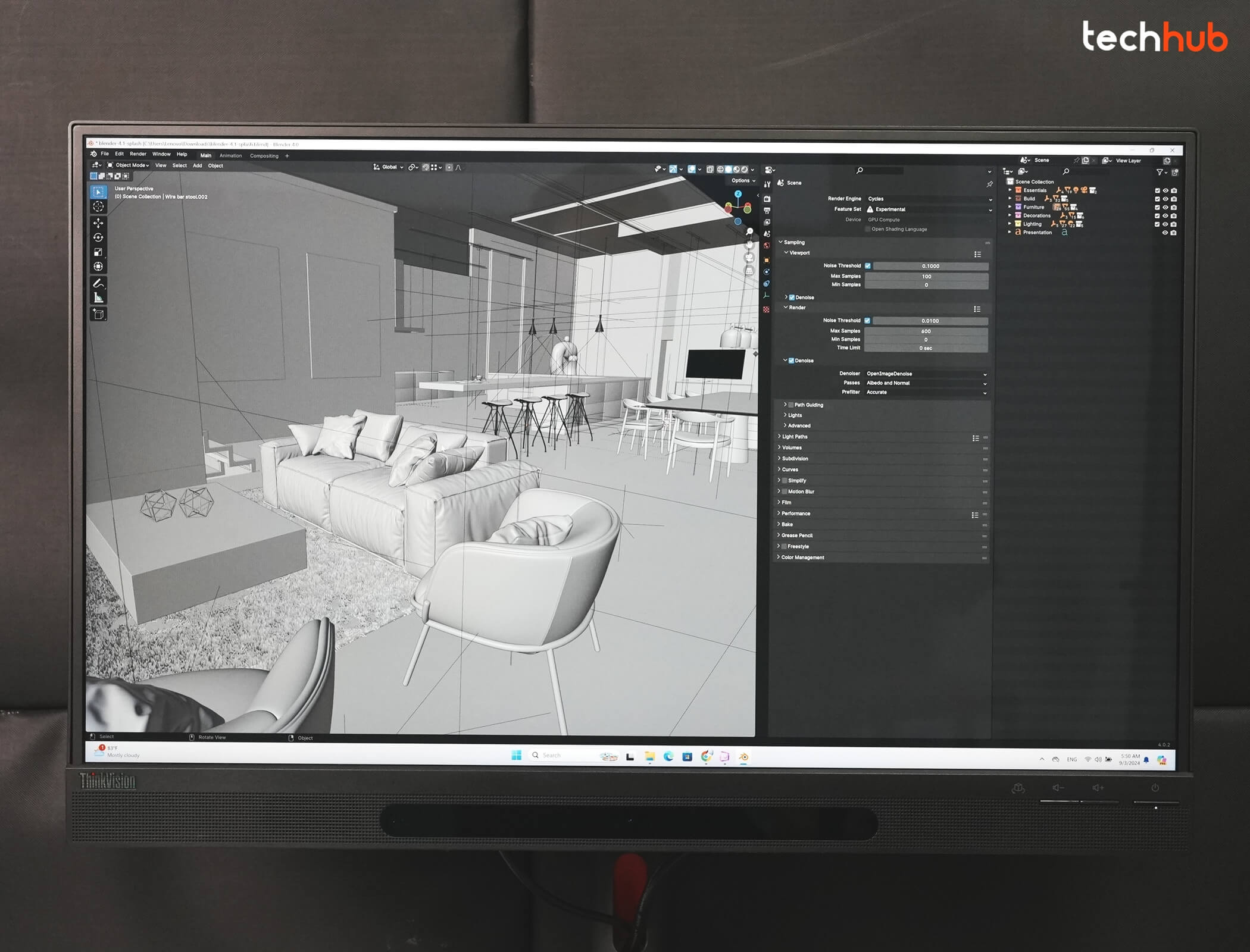The image size is (1250, 952).
Task: Open the Prefilter dropdown
Action: (x=926, y=393)
